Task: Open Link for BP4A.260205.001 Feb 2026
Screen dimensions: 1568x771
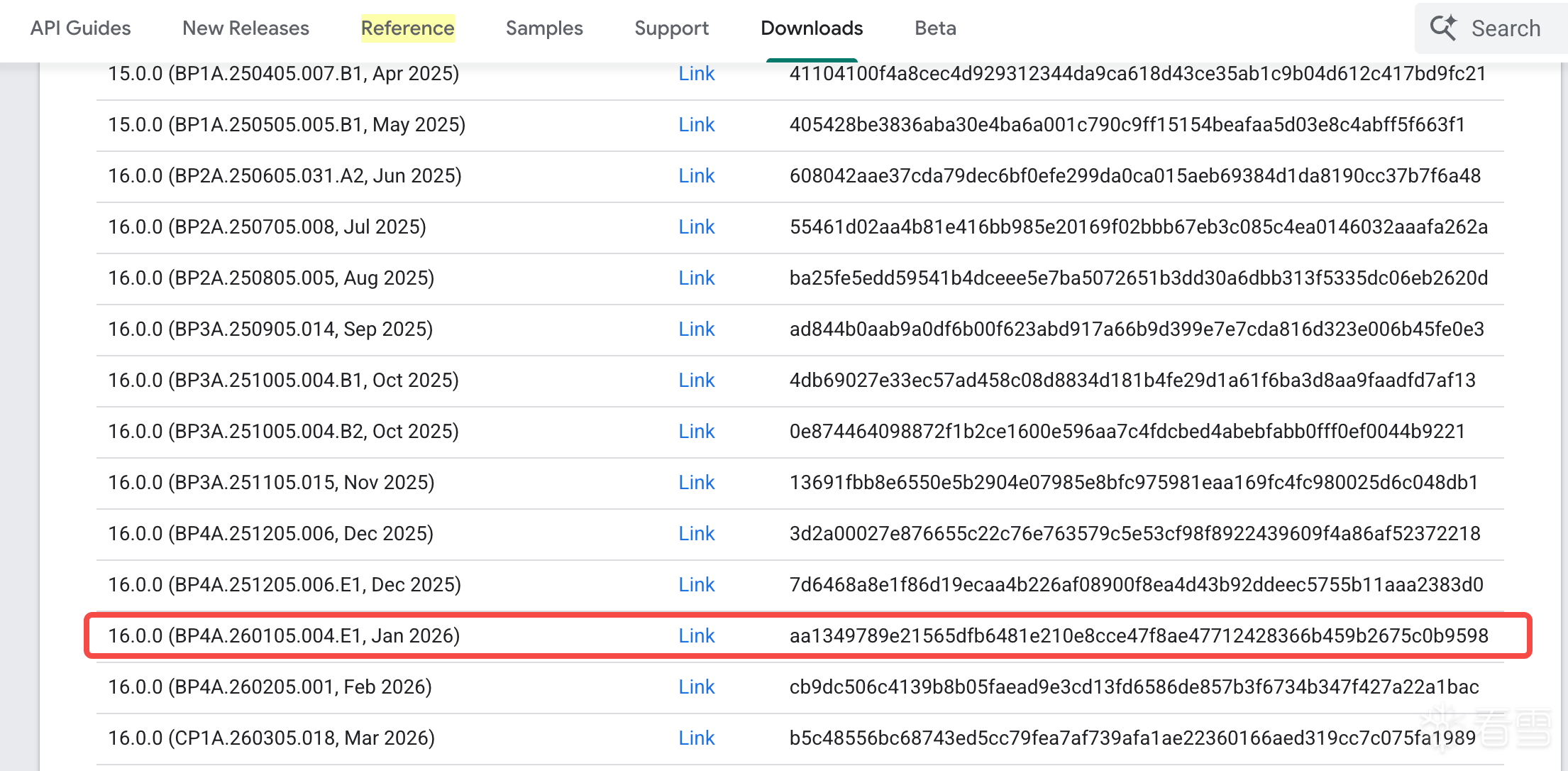Action: [696, 687]
